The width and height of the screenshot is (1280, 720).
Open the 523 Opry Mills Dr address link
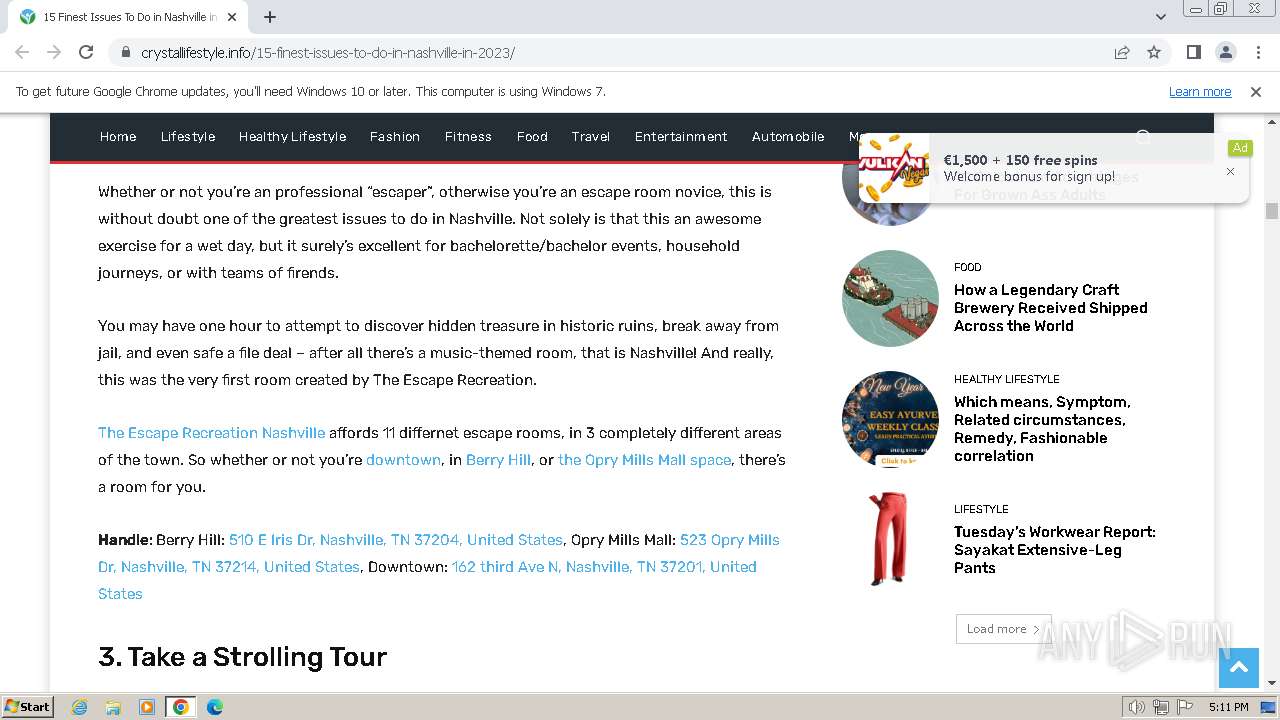coord(438,553)
